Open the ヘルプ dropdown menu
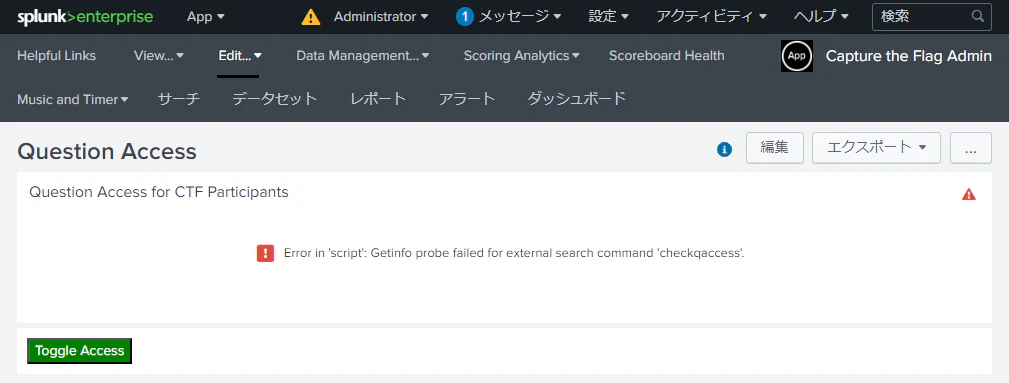 (821, 17)
